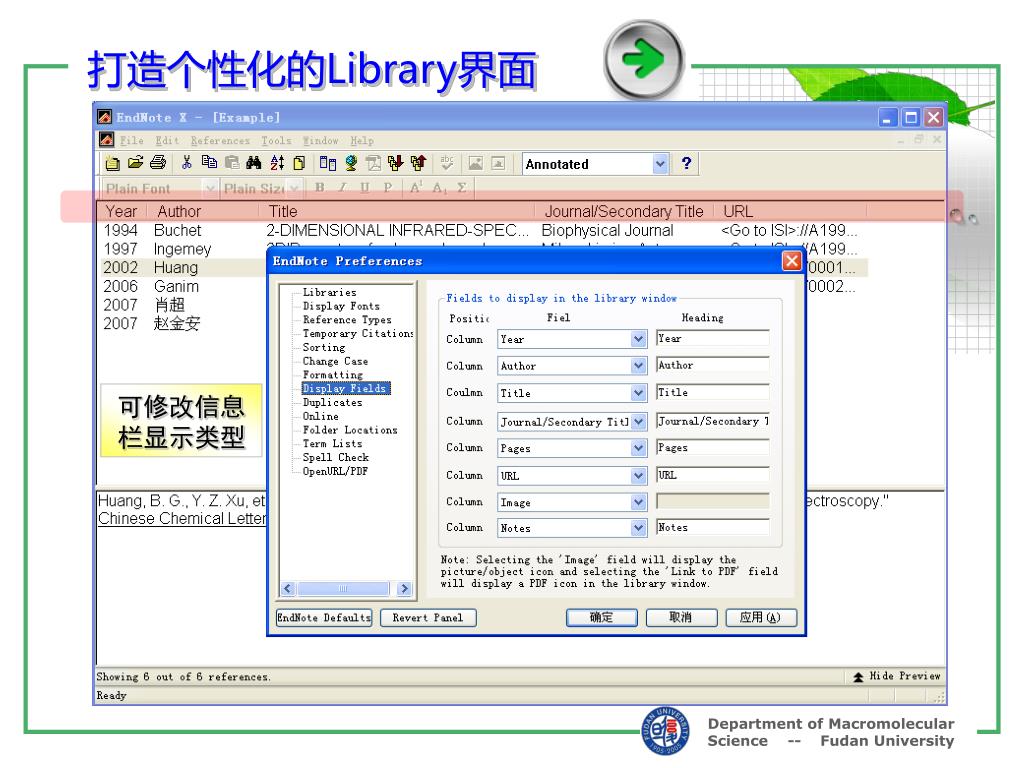Select Term Lists in preferences tree
Image resolution: width=1024 pixels, height=768 pixels.
[x=332, y=443]
